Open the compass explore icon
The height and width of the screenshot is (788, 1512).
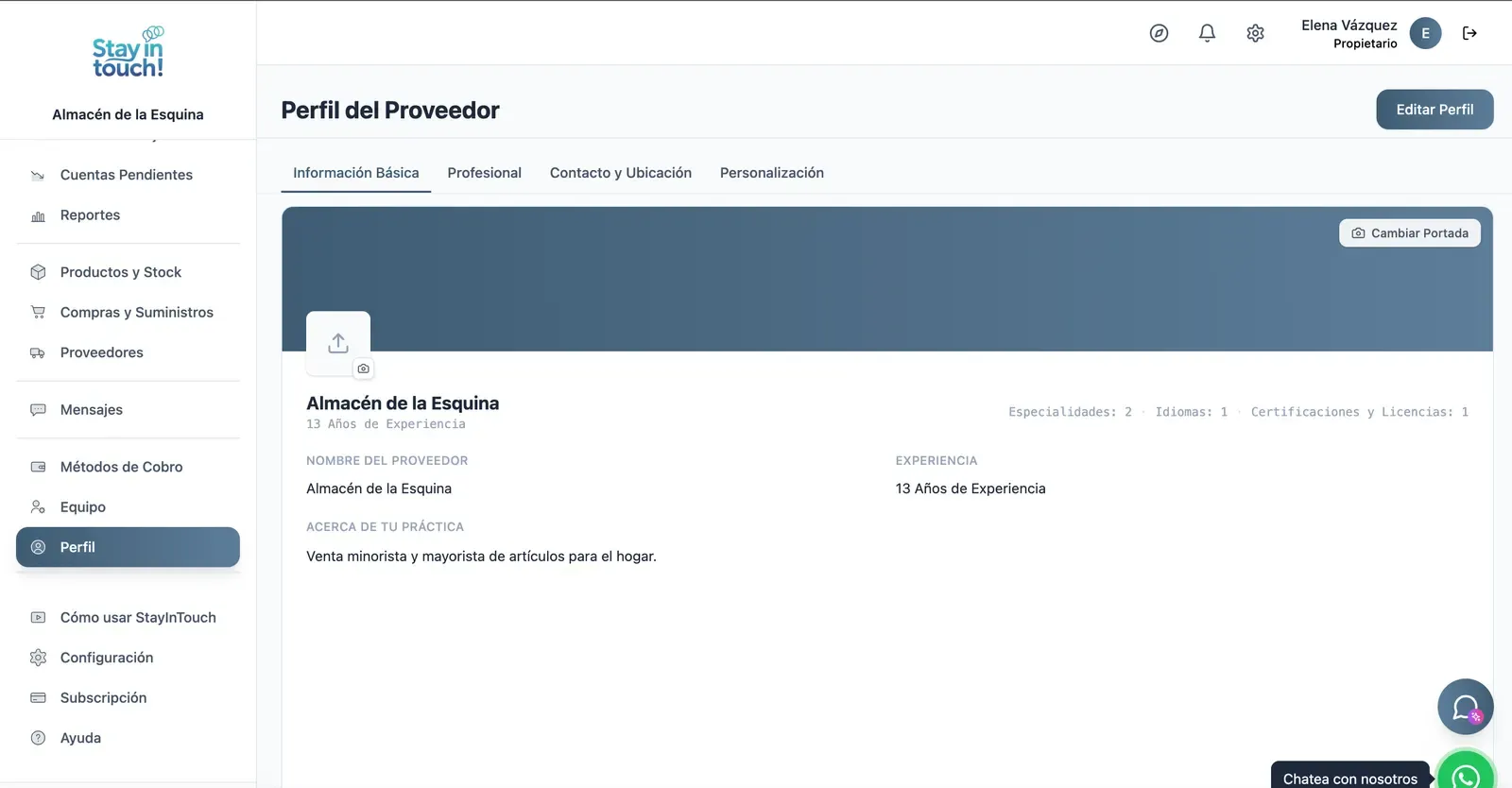(x=1159, y=33)
